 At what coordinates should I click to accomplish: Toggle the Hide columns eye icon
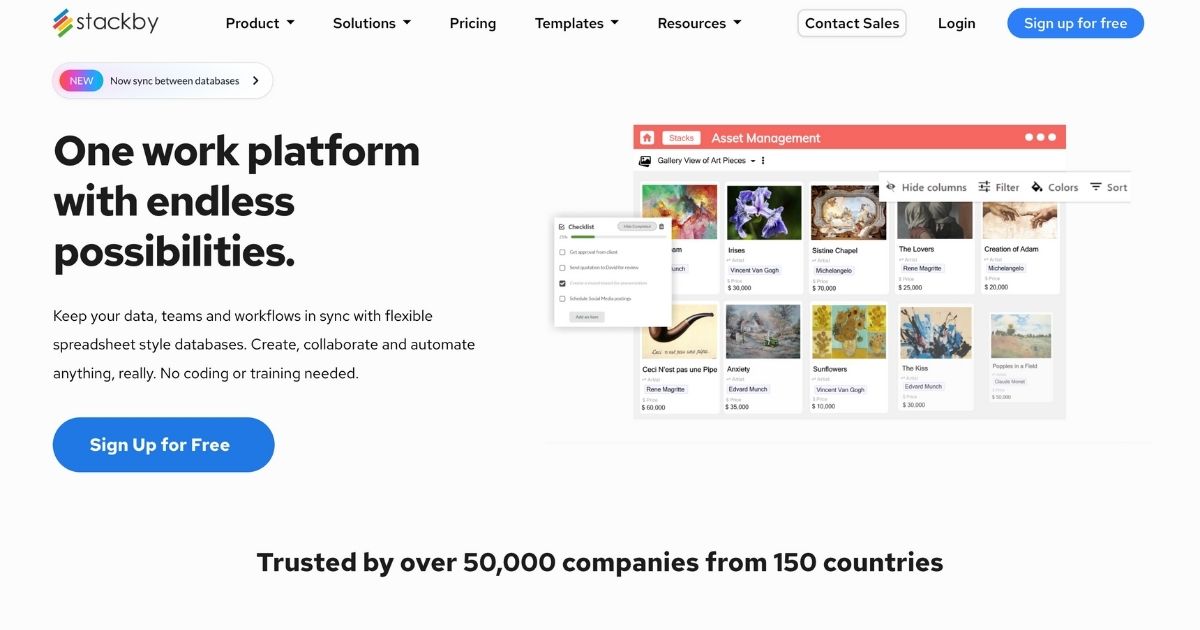(x=891, y=187)
